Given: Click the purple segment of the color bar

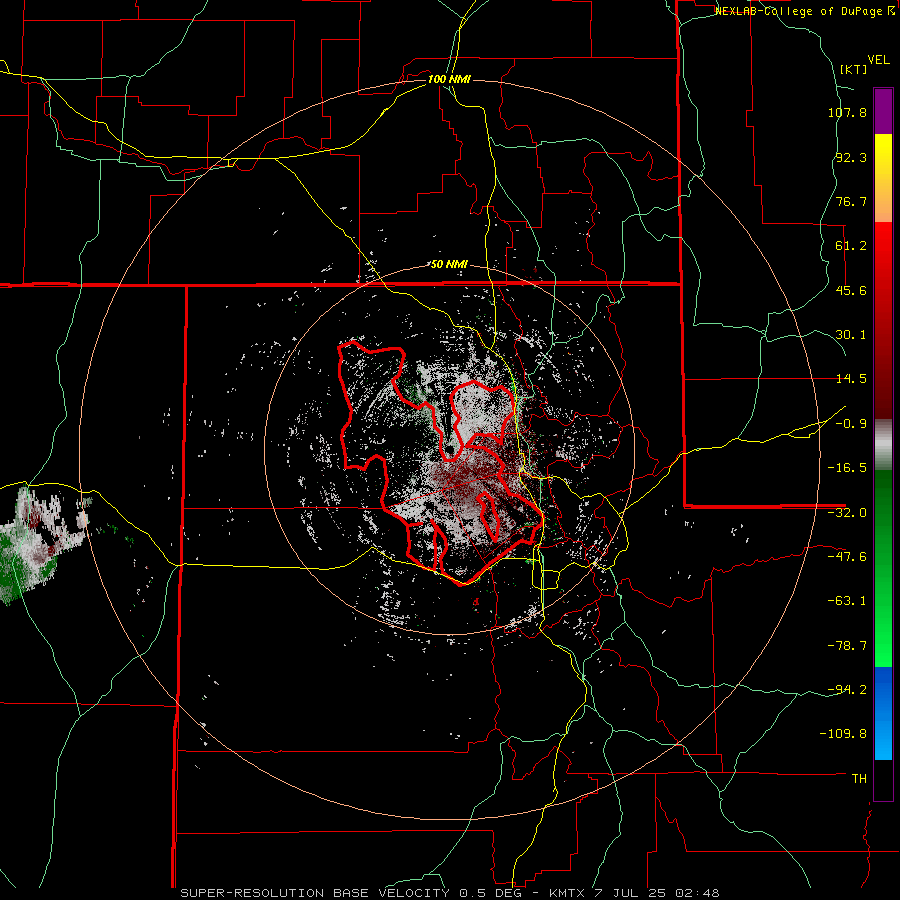Looking at the screenshot, I should (883, 112).
